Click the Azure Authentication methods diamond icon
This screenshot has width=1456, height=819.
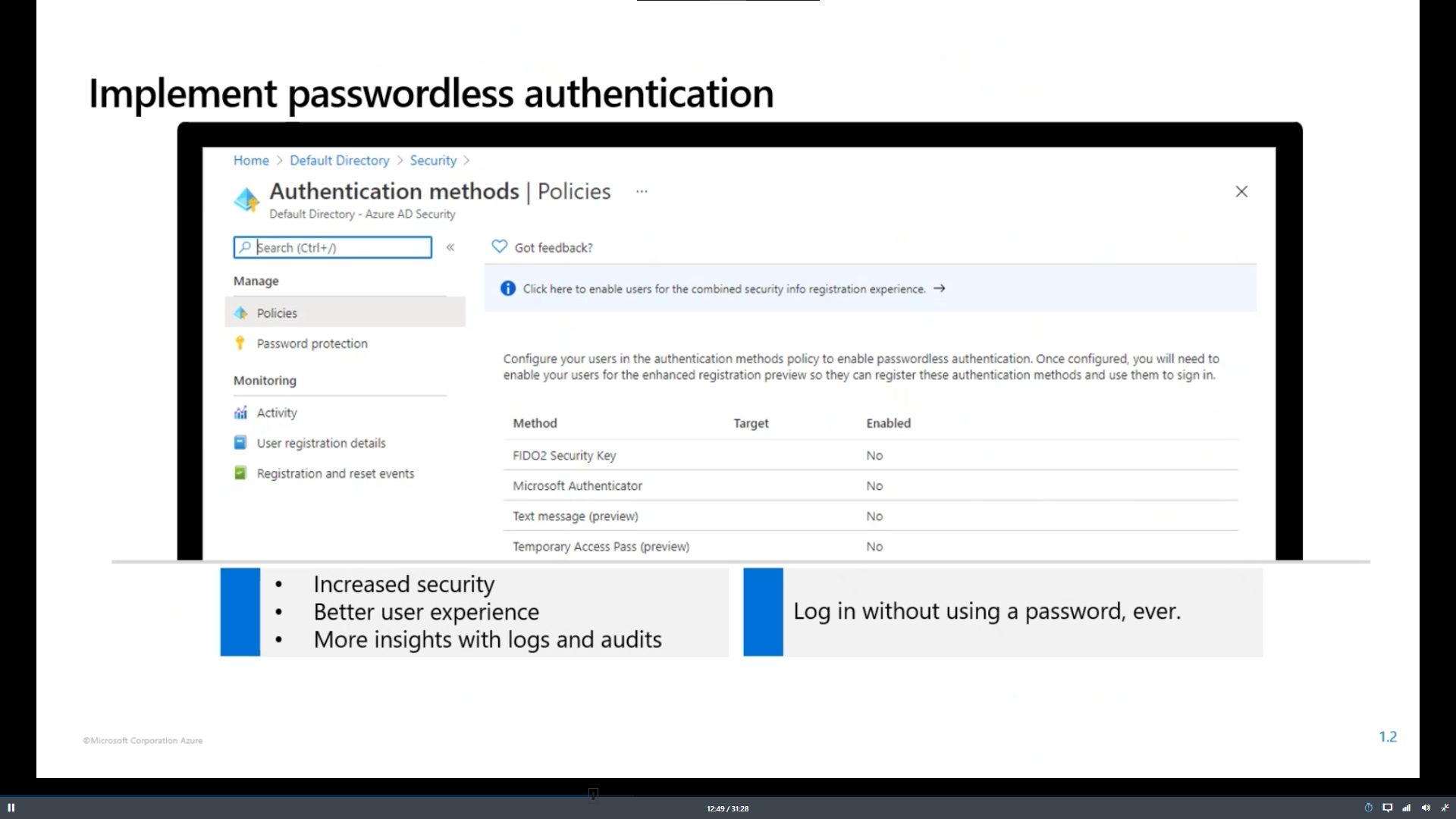pos(246,199)
